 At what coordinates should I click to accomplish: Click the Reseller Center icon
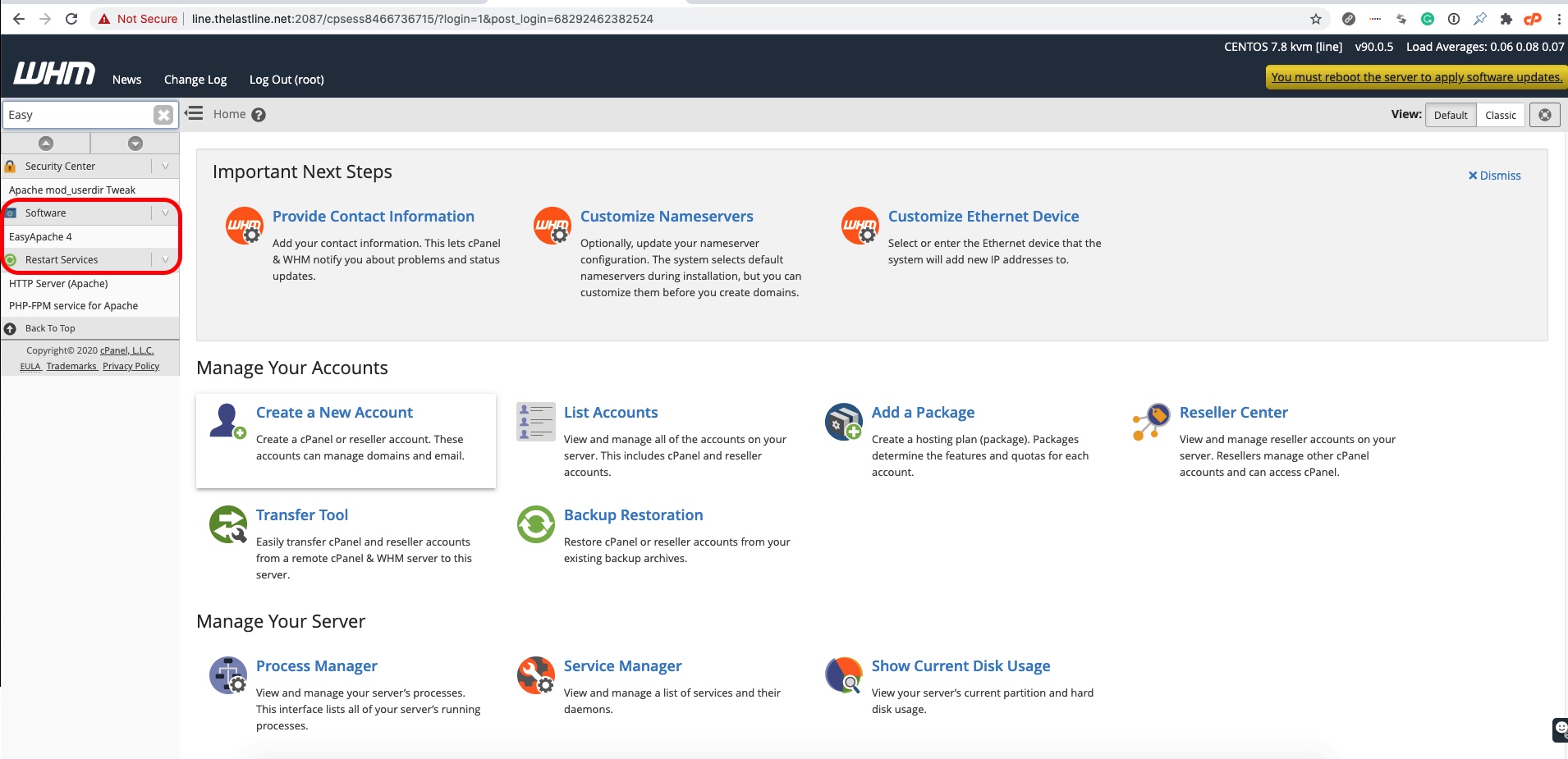point(1151,422)
